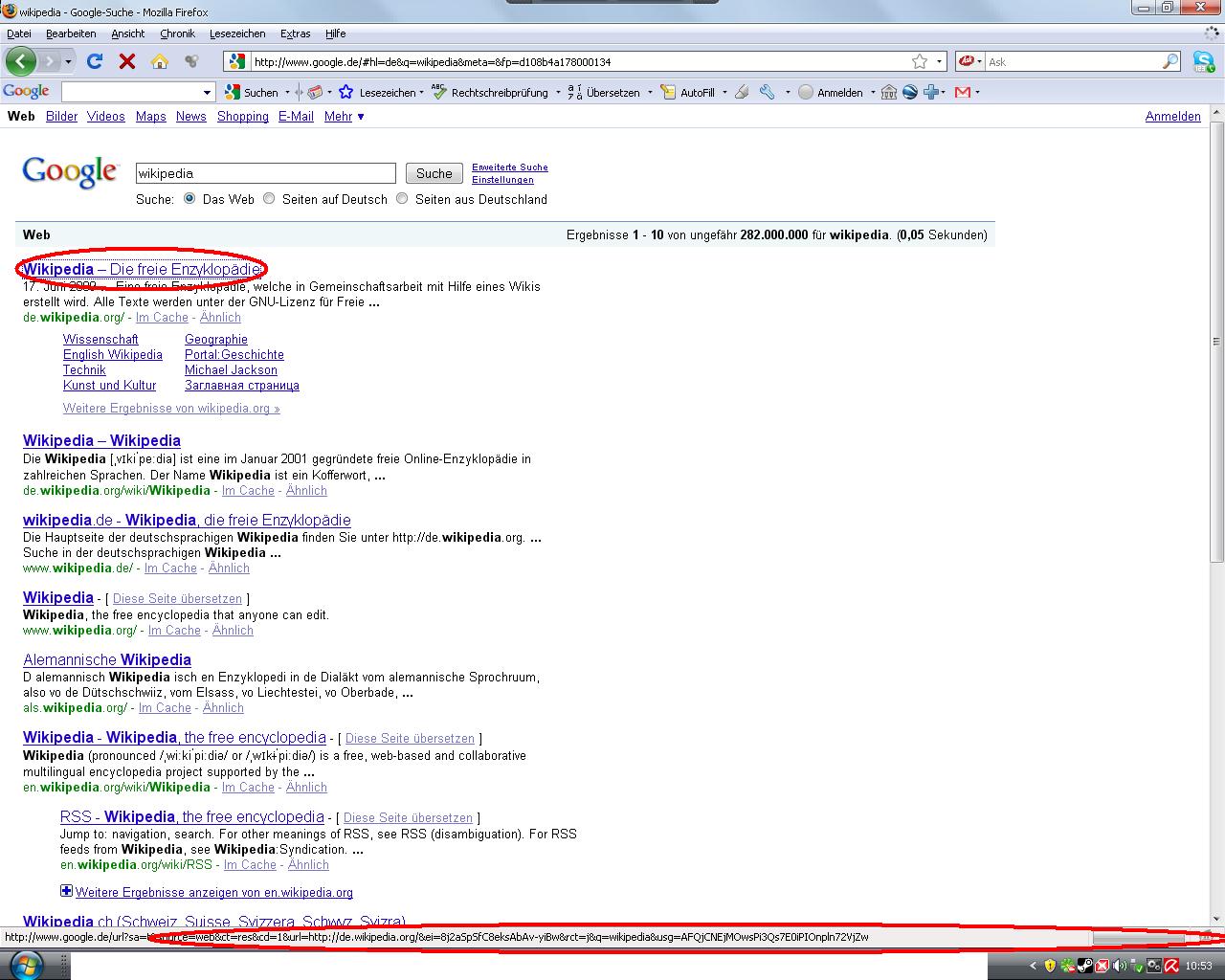The height and width of the screenshot is (980, 1225).
Task: Click the "Suche" search button
Action: tap(434, 173)
